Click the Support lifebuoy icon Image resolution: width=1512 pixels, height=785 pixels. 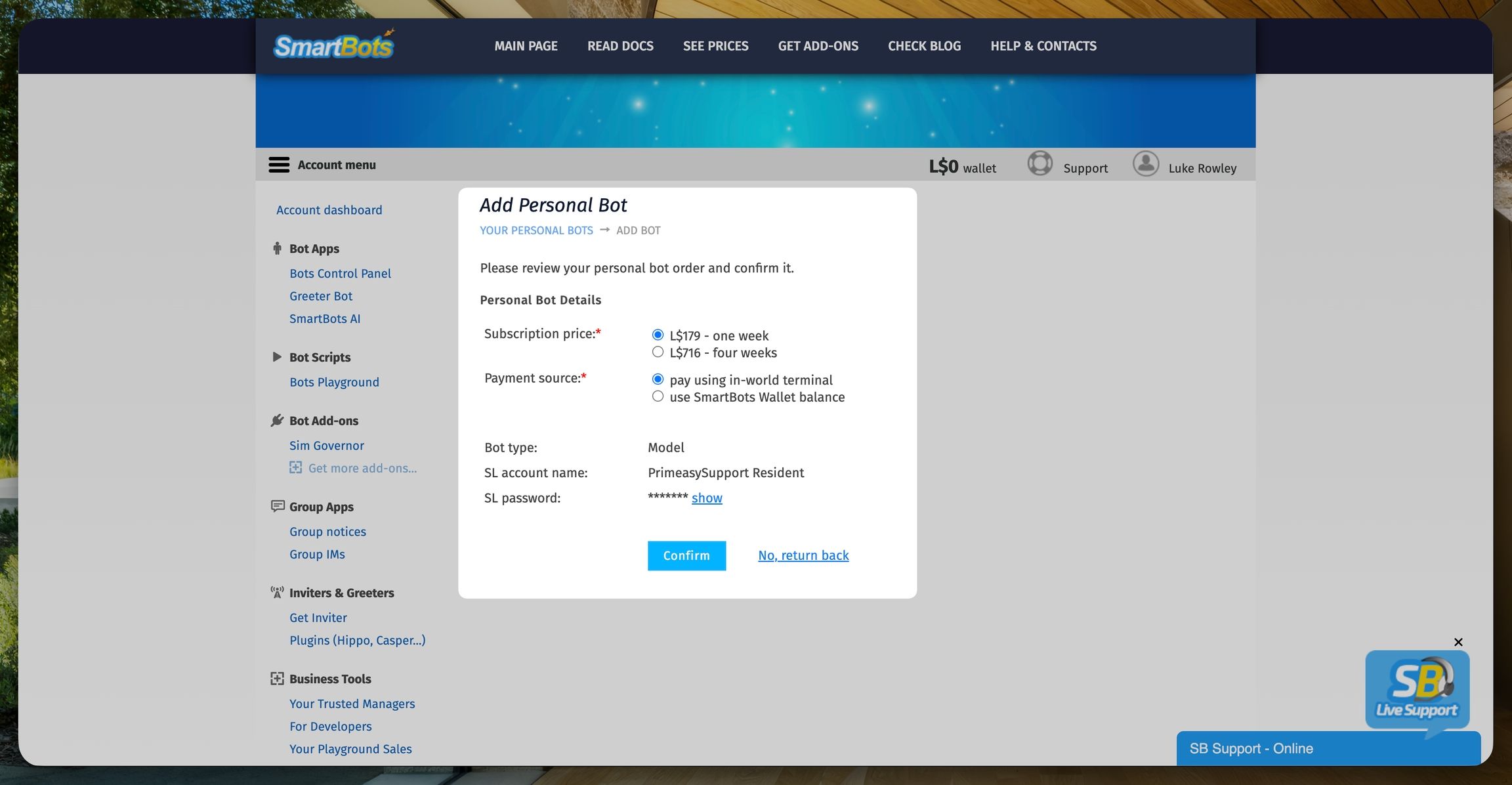click(x=1040, y=163)
